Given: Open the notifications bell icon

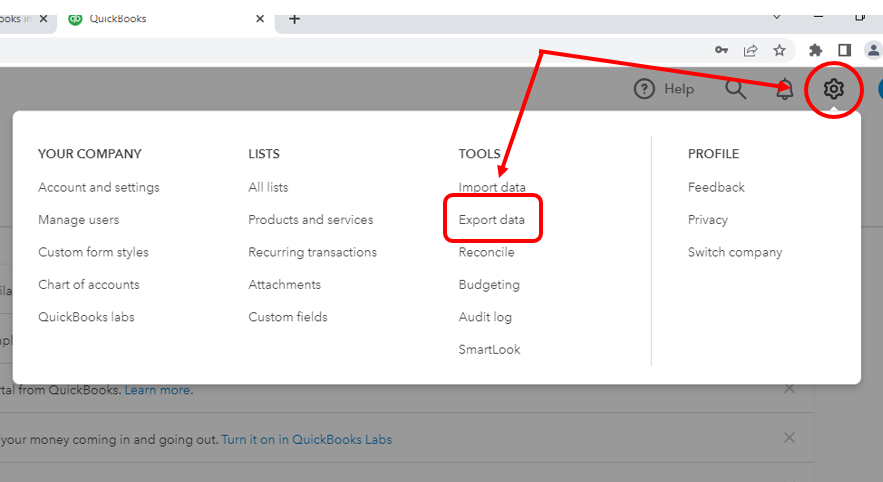Looking at the screenshot, I should click(x=784, y=89).
